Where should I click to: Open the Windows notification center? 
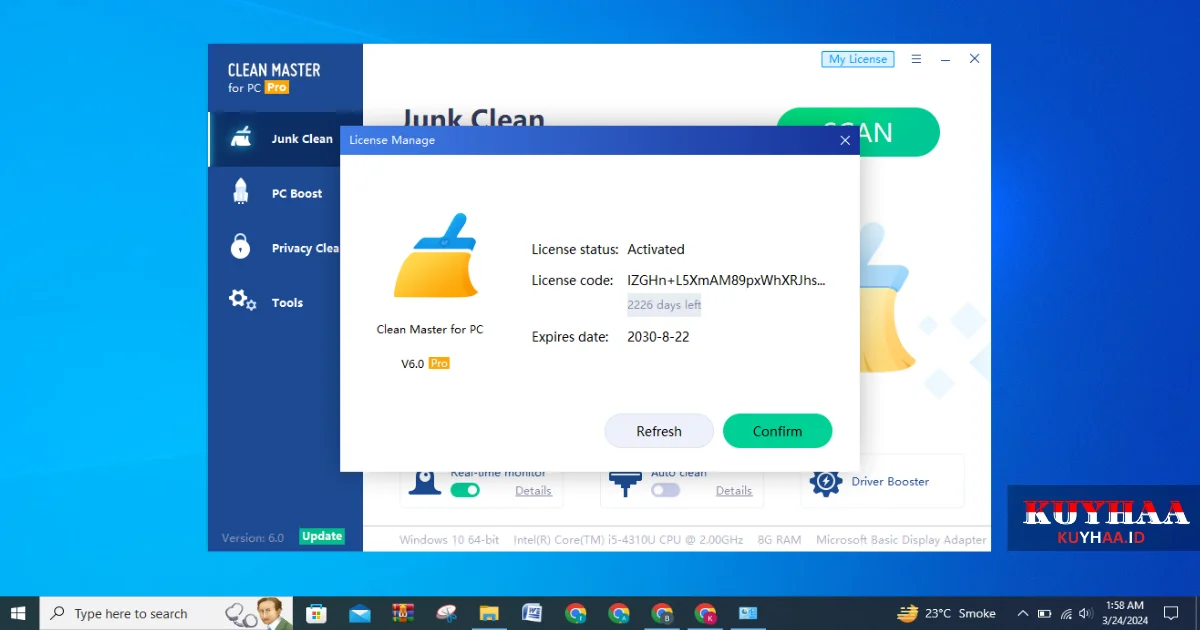[x=1171, y=613]
